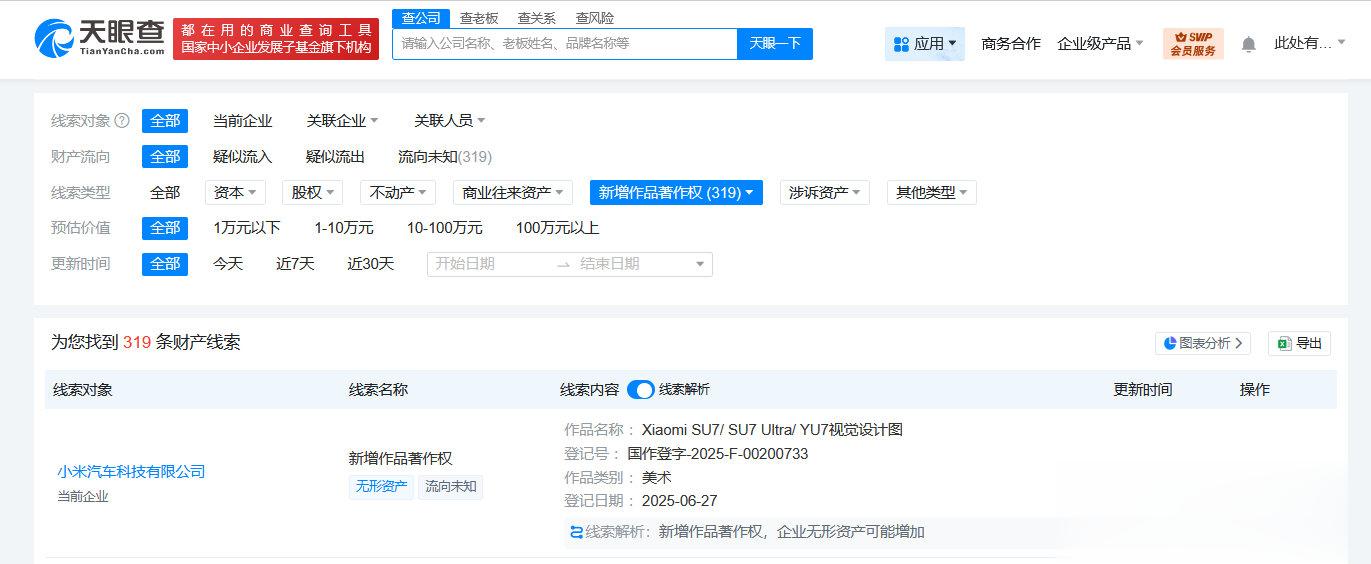
Task: Toggle 线索解析 switch off
Action: click(640, 390)
